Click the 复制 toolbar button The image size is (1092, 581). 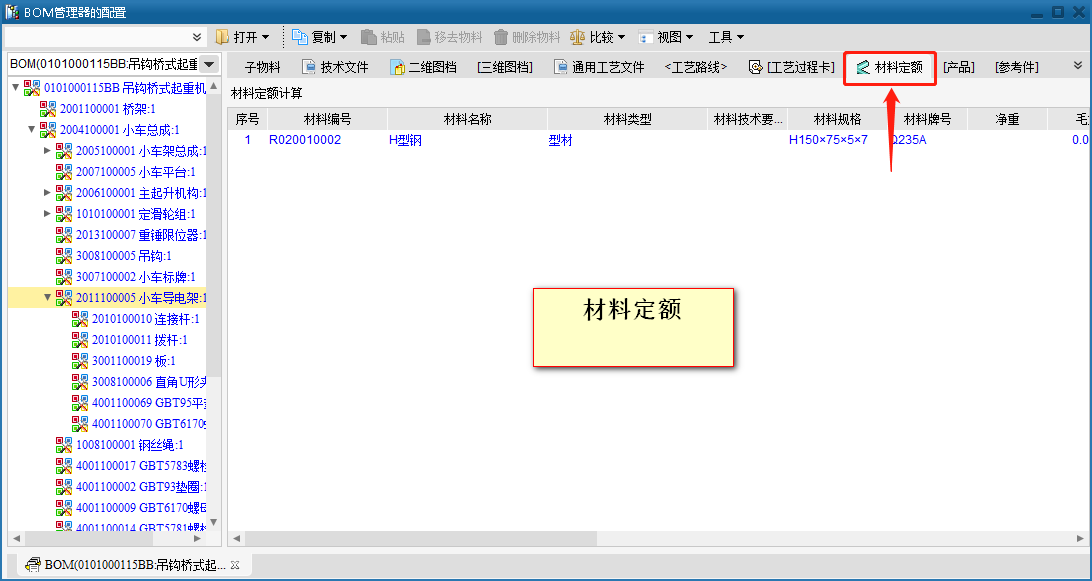[320, 37]
